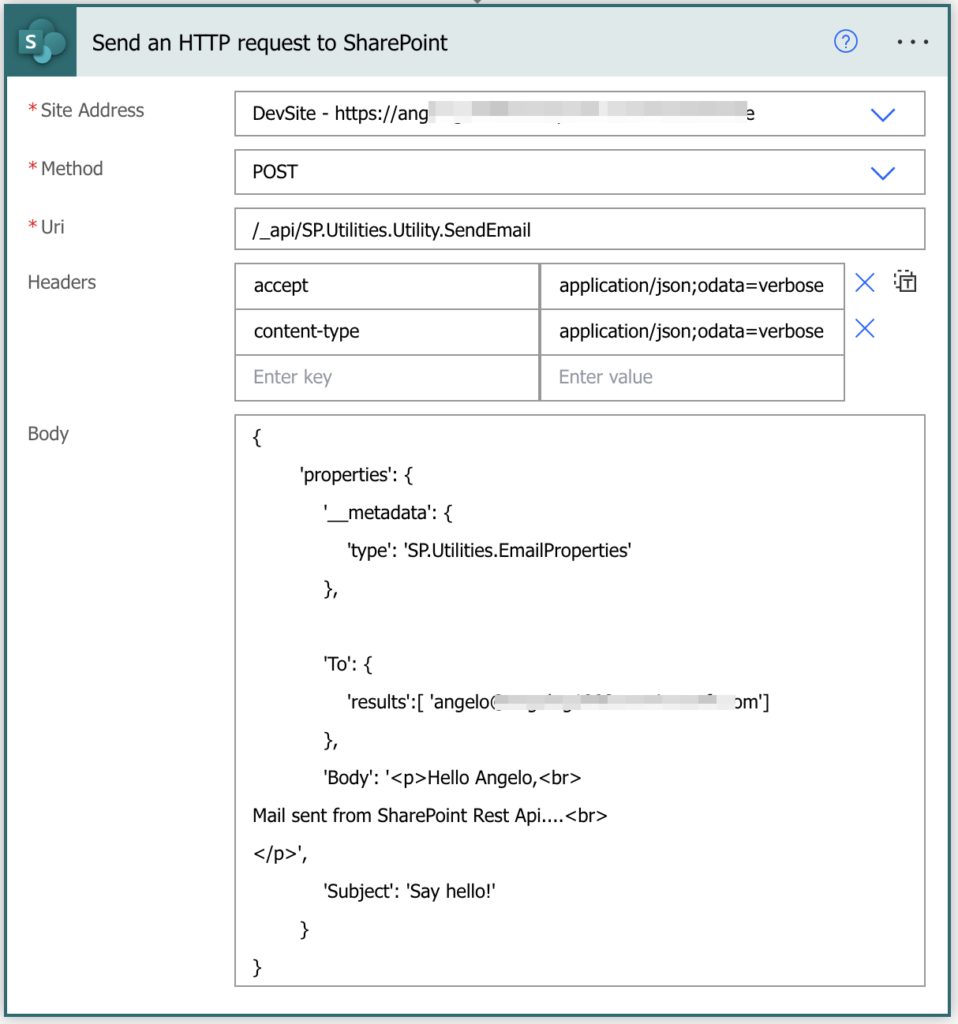Click the Headers label
958x1024 pixels.
(x=62, y=282)
